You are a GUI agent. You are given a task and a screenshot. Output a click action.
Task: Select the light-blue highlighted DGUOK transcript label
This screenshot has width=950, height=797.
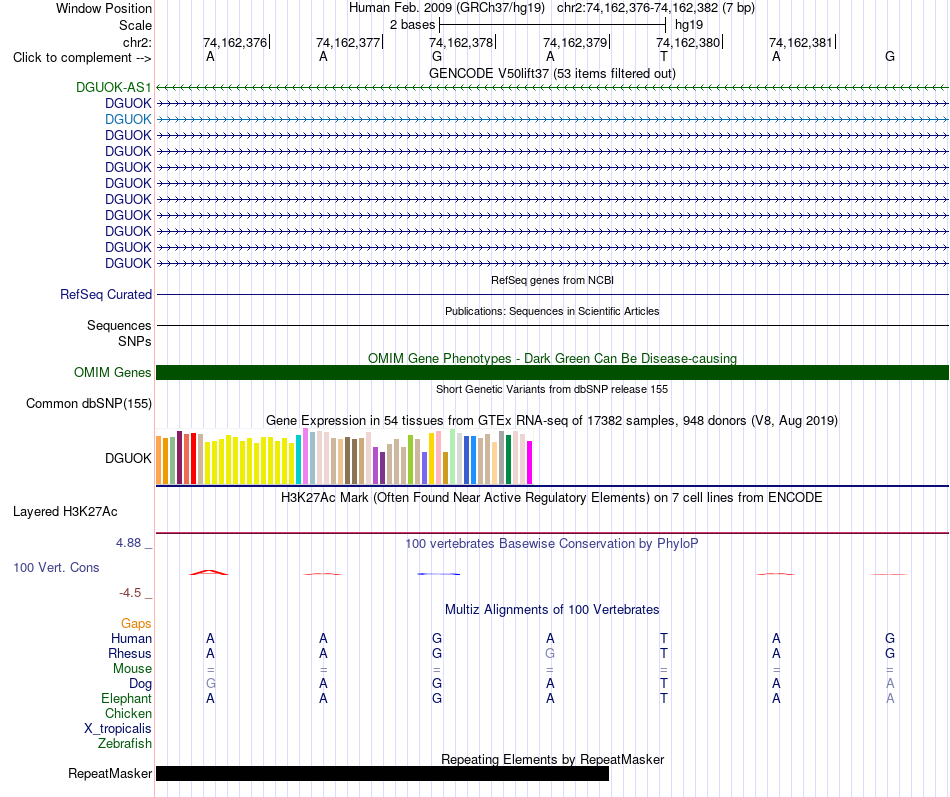tap(128, 119)
